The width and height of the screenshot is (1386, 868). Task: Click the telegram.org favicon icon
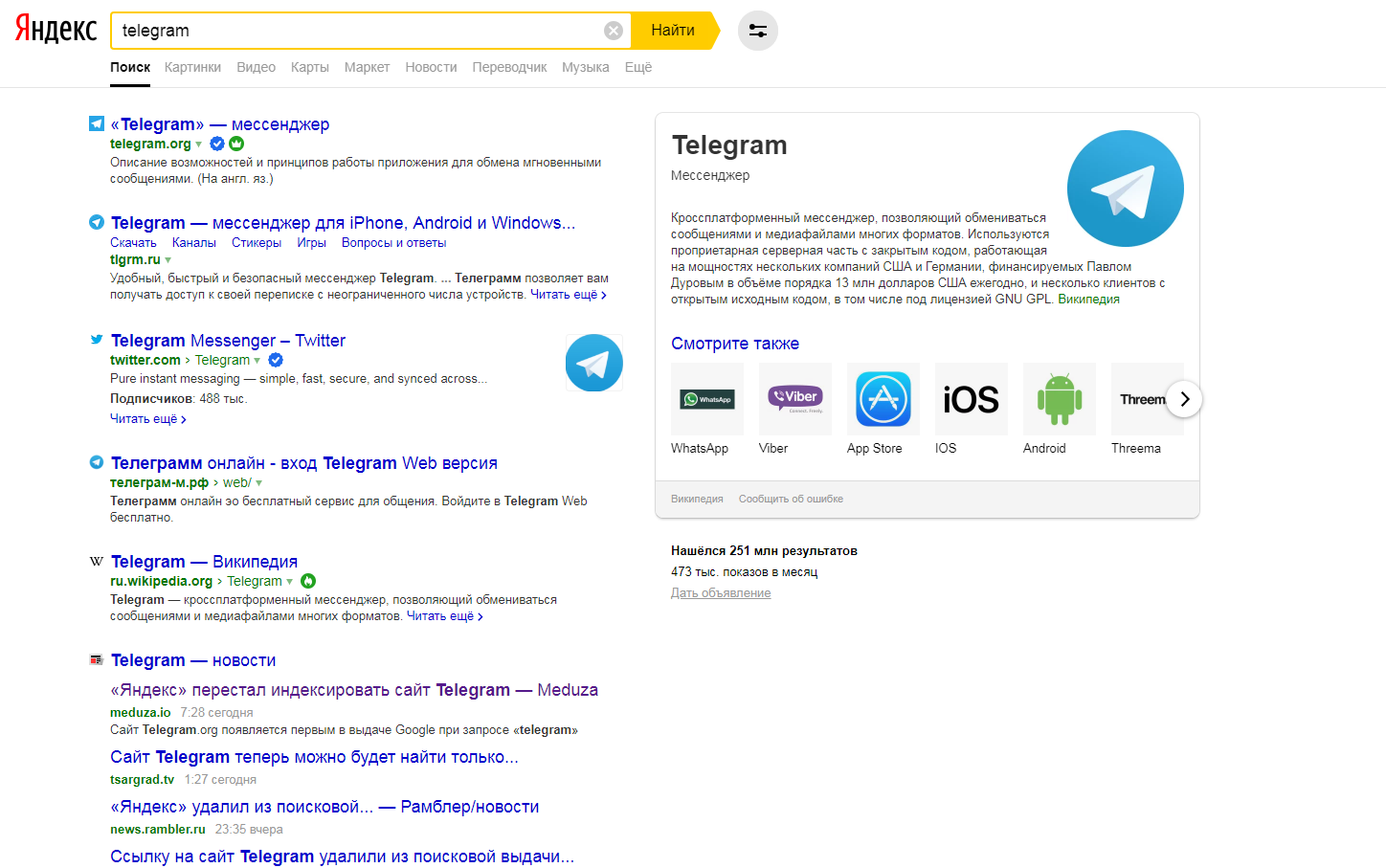(97, 123)
